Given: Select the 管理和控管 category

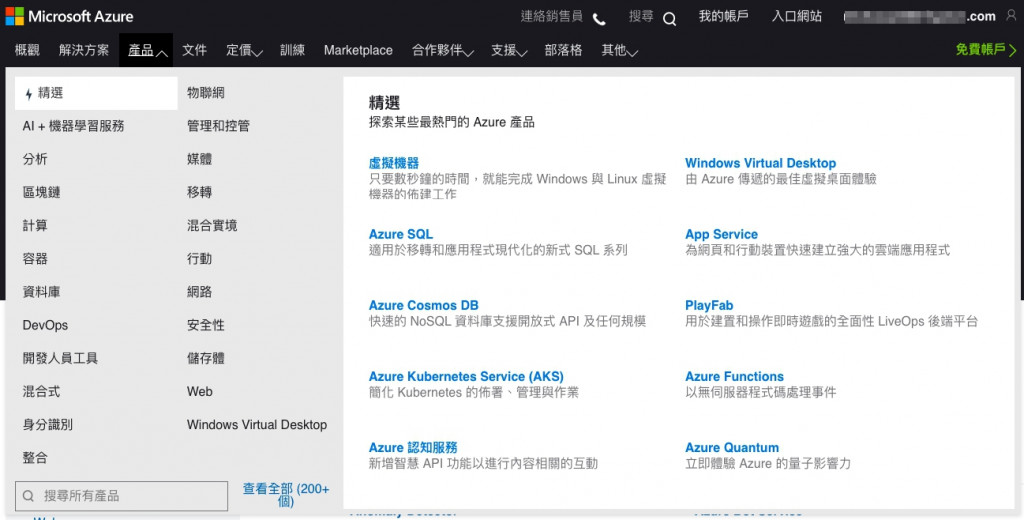Looking at the screenshot, I should (218, 126).
